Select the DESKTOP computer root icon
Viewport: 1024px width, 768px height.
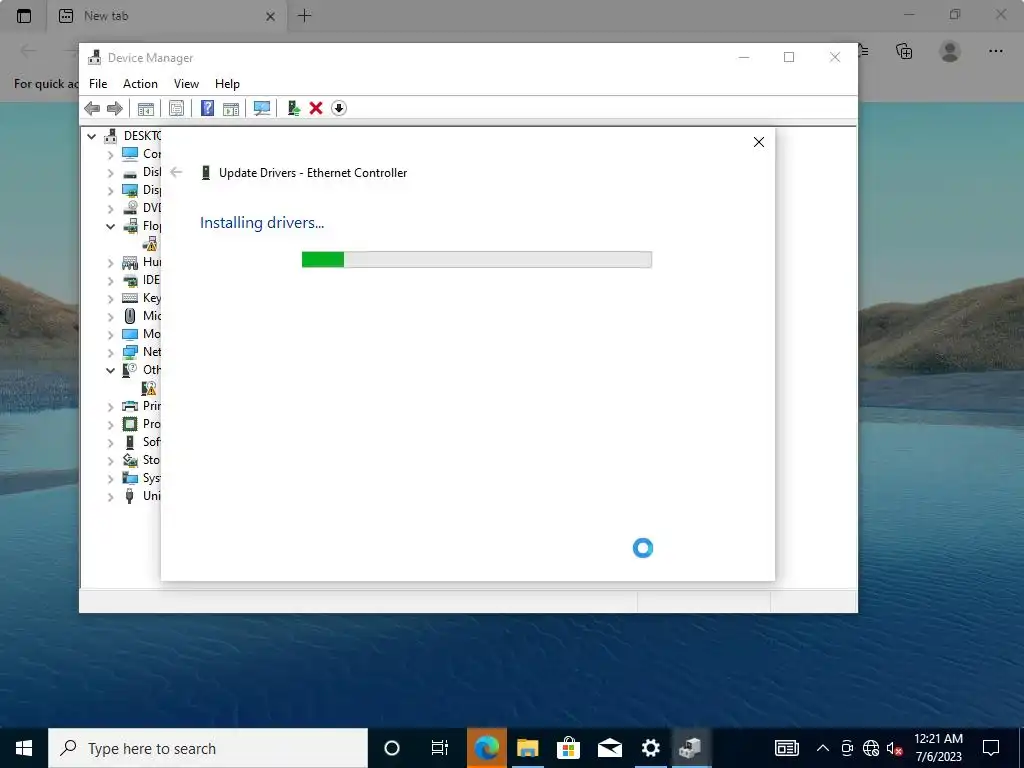pos(111,136)
